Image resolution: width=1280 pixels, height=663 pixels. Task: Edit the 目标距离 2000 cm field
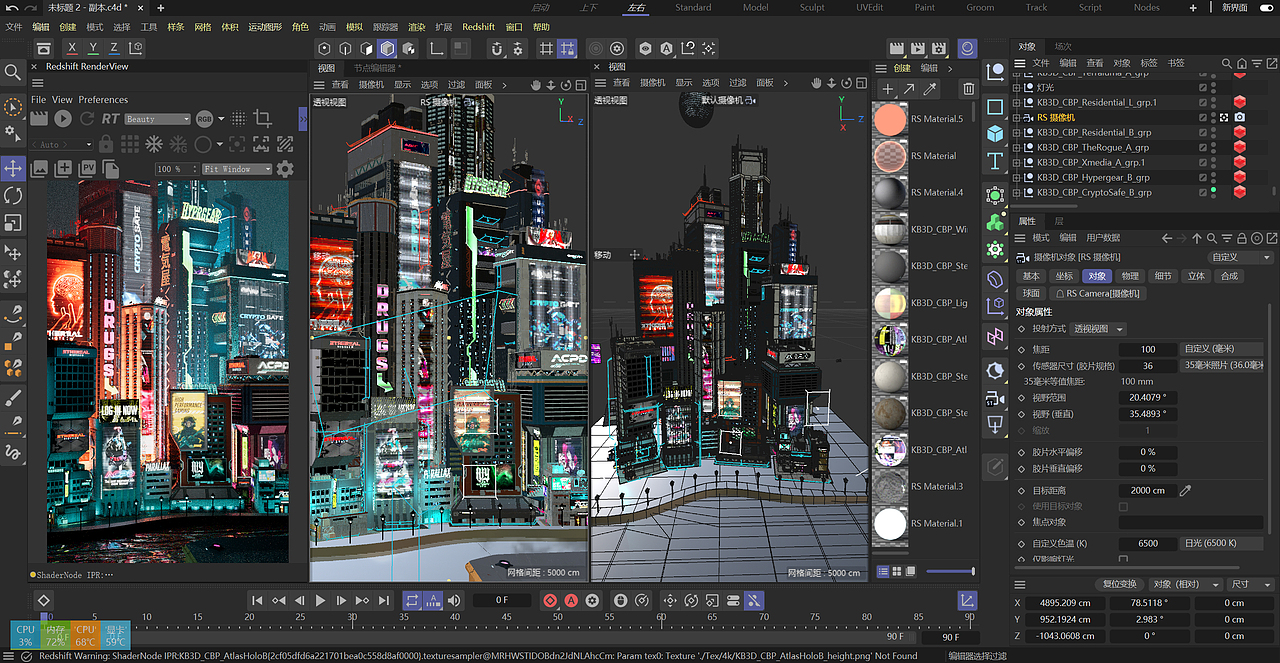click(1147, 491)
